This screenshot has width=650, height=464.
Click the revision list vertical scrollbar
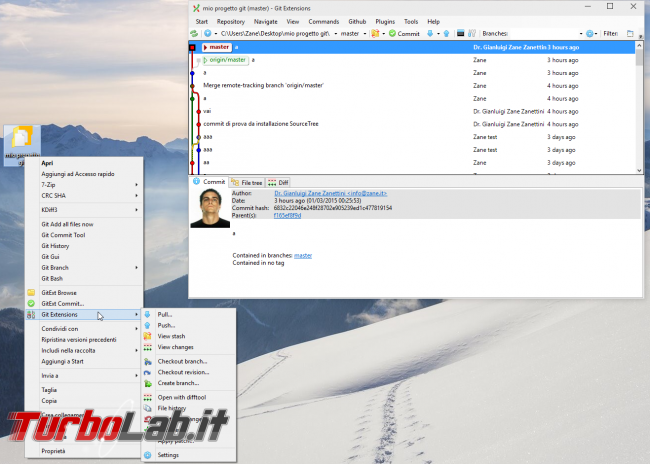coord(639,107)
